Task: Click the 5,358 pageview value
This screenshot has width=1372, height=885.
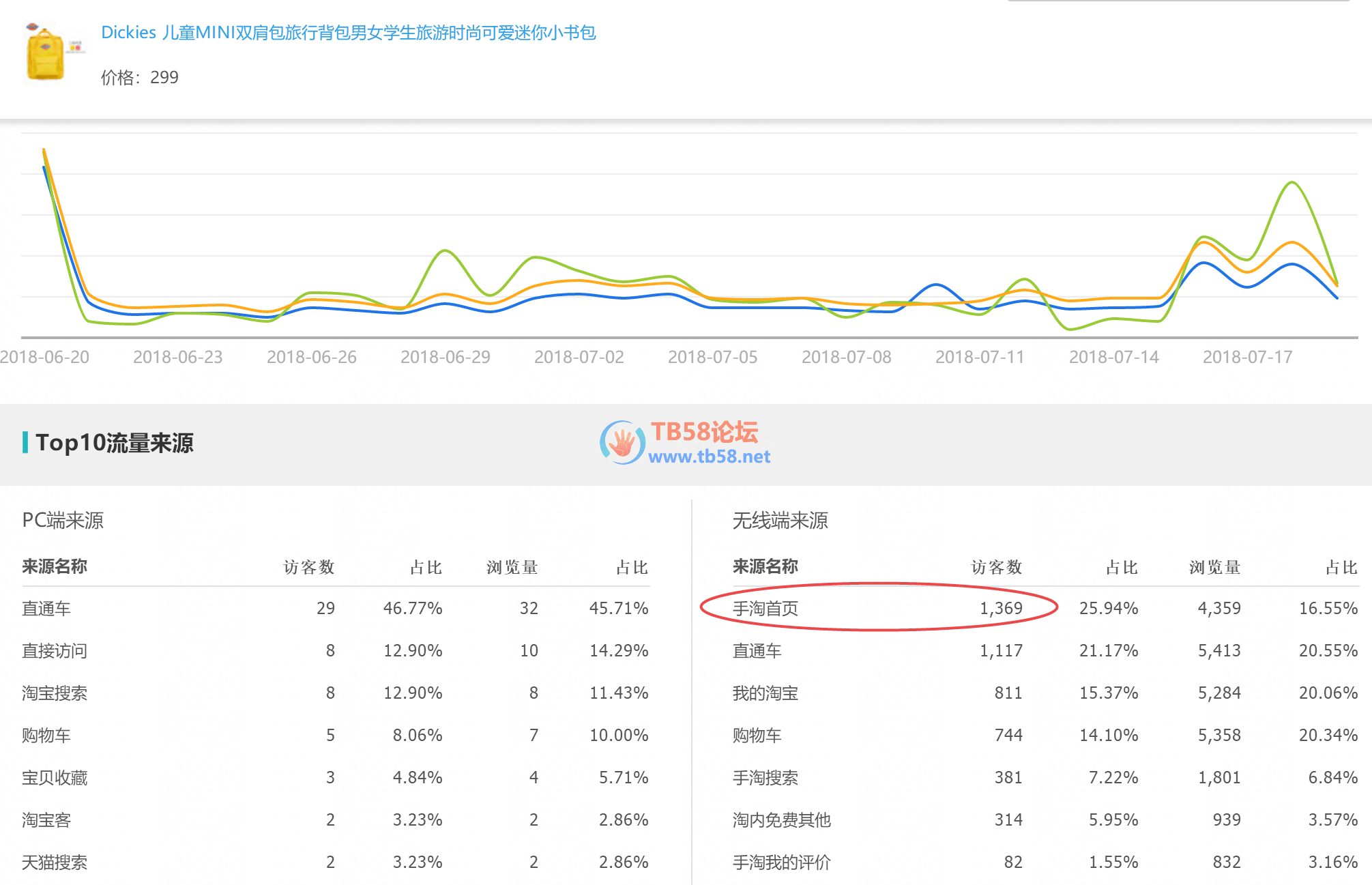Action: click(1219, 735)
